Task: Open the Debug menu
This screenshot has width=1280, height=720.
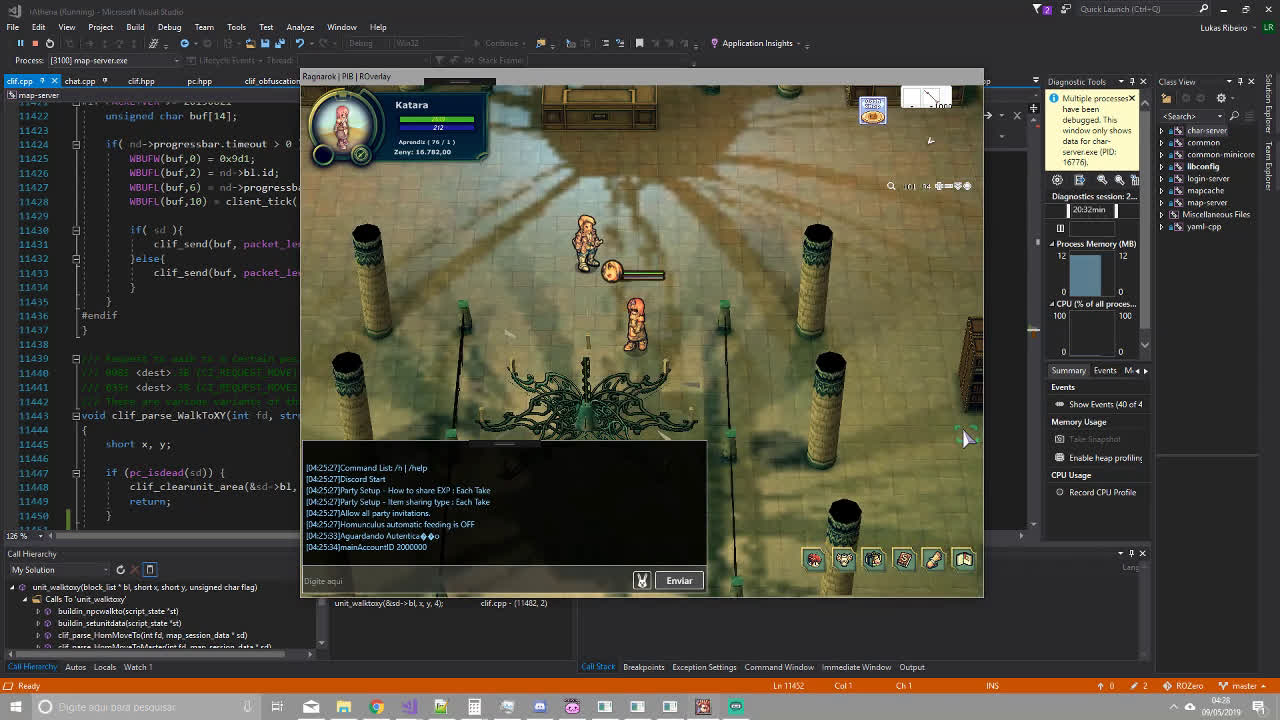Action: coord(169,27)
